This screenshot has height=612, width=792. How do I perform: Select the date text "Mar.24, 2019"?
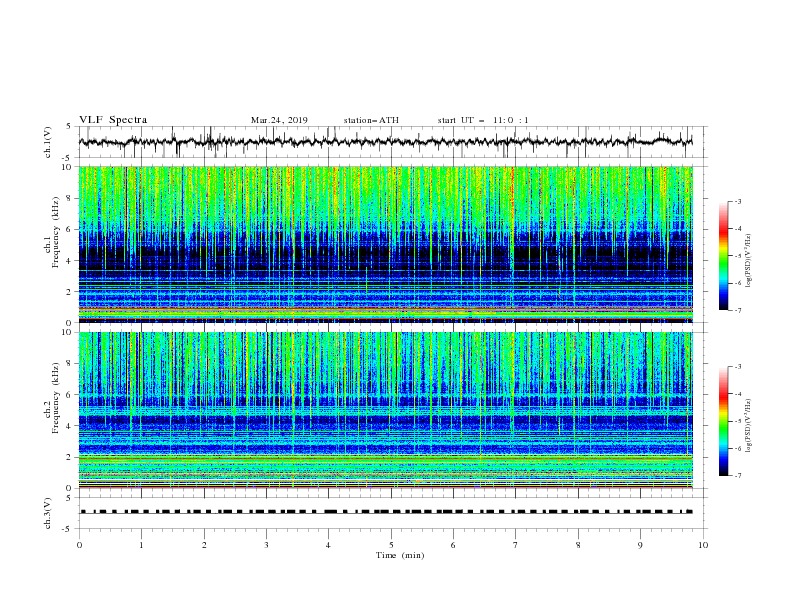click(279, 120)
